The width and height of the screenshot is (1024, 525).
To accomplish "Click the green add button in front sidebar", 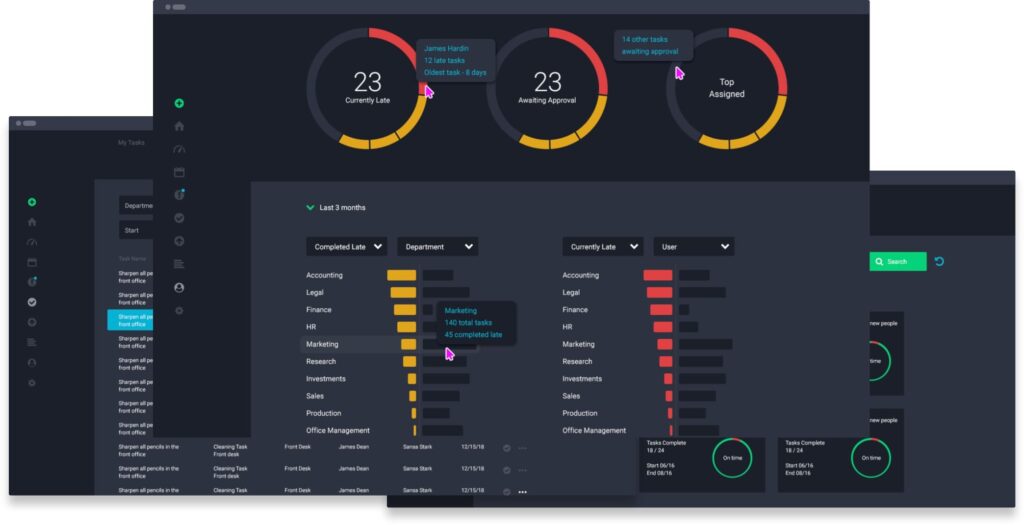I will (179, 103).
